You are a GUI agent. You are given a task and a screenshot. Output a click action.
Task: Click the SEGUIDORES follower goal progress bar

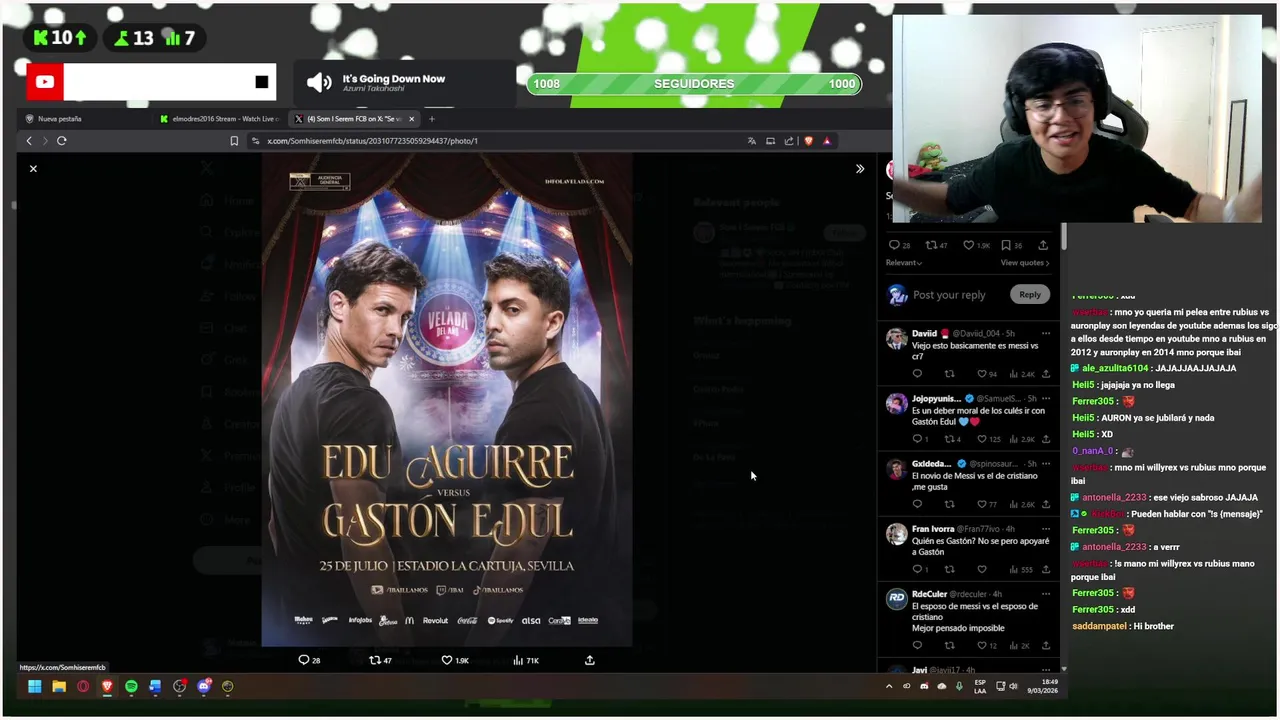click(694, 84)
